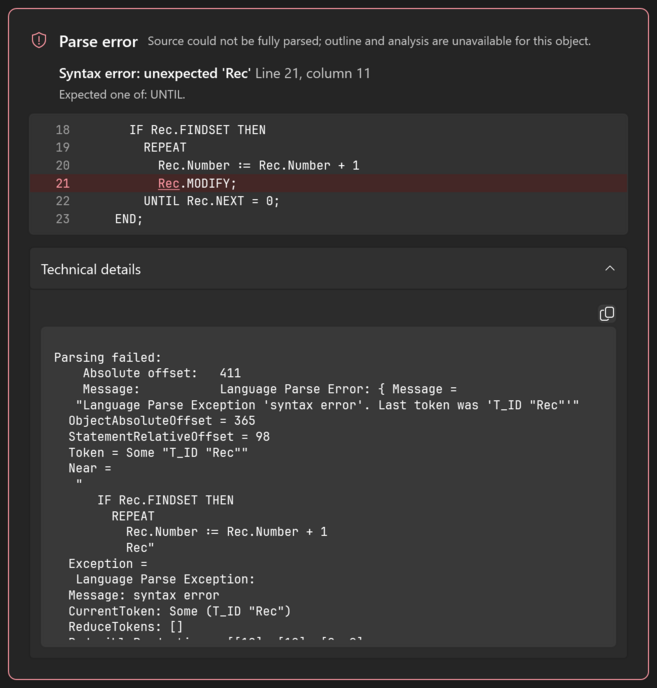Click code line "IF Rec.FINDSET THEN" at line 18

pyautogui.click(x=197, y=130)
